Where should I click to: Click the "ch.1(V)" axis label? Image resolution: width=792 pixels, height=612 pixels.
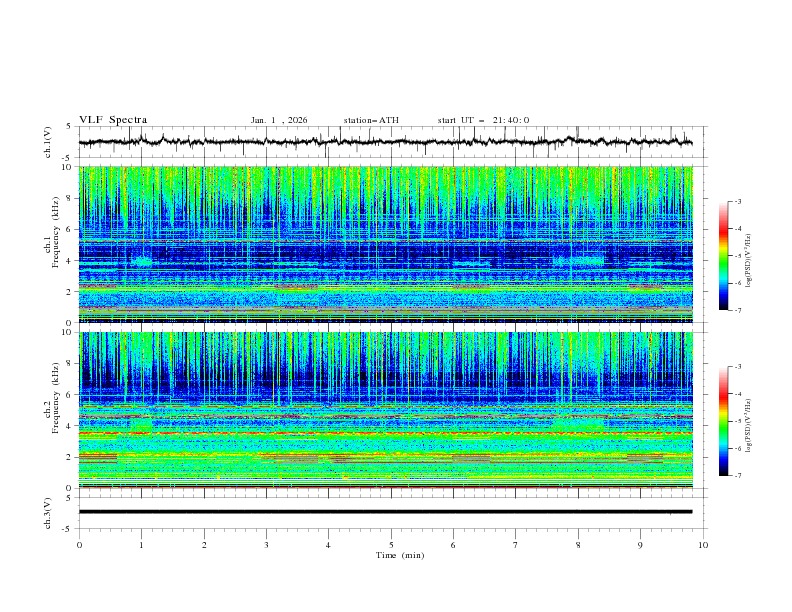[48, 142]
